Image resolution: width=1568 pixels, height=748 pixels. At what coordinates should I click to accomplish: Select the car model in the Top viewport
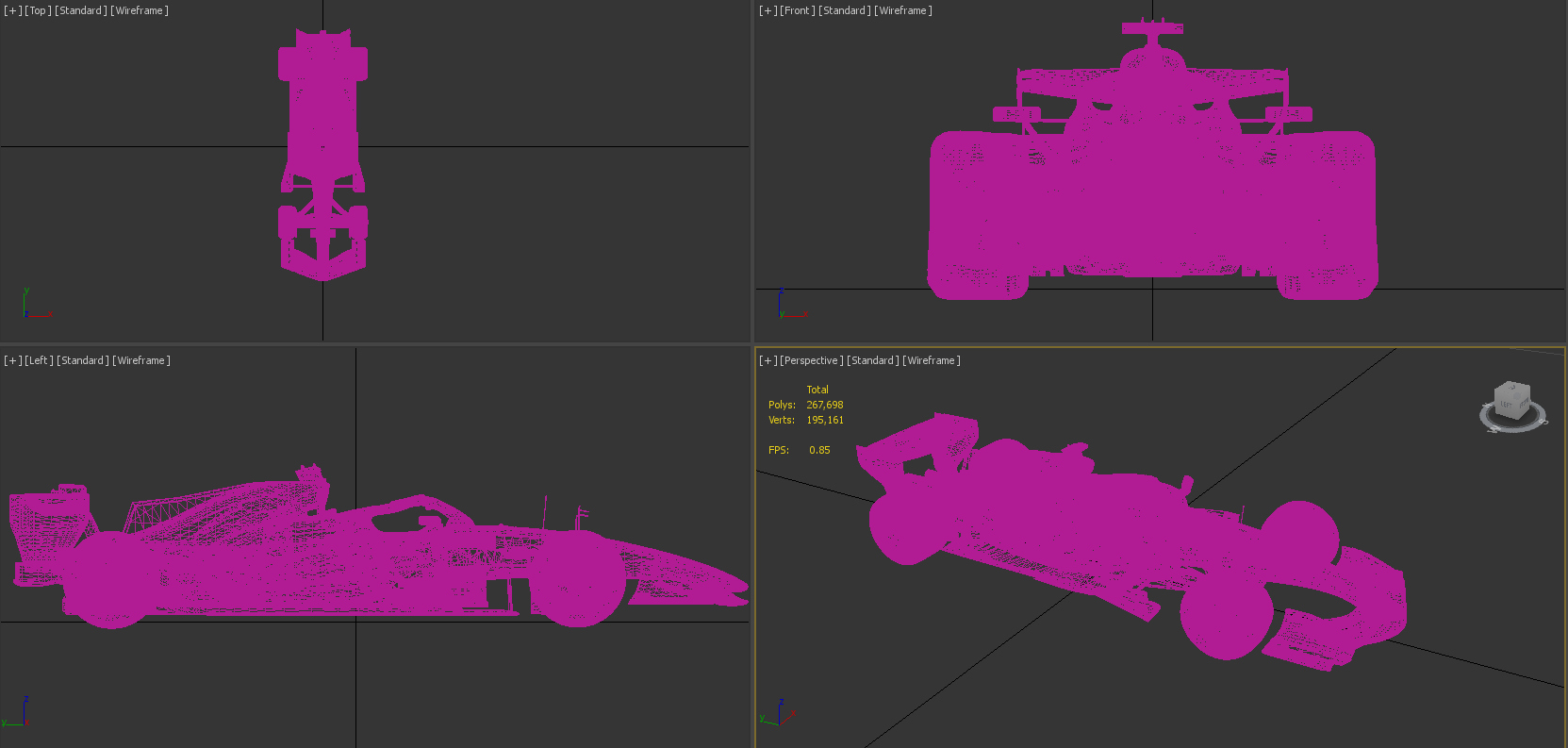(x=322, y=156)
